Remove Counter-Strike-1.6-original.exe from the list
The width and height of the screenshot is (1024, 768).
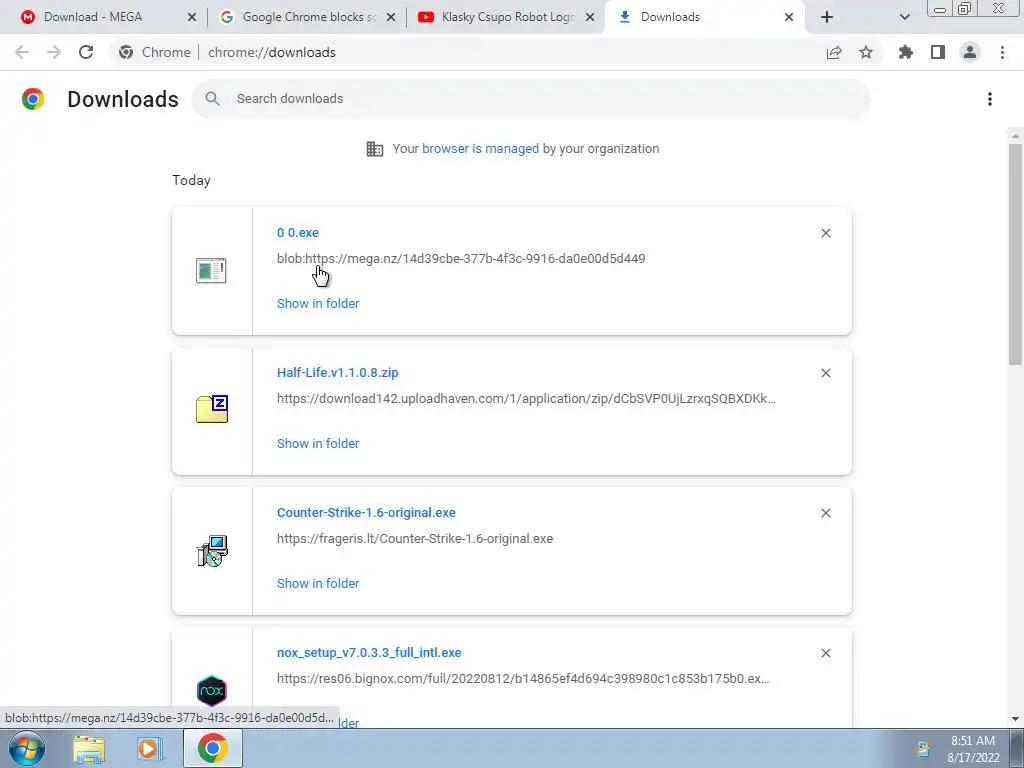pos(826,513)
